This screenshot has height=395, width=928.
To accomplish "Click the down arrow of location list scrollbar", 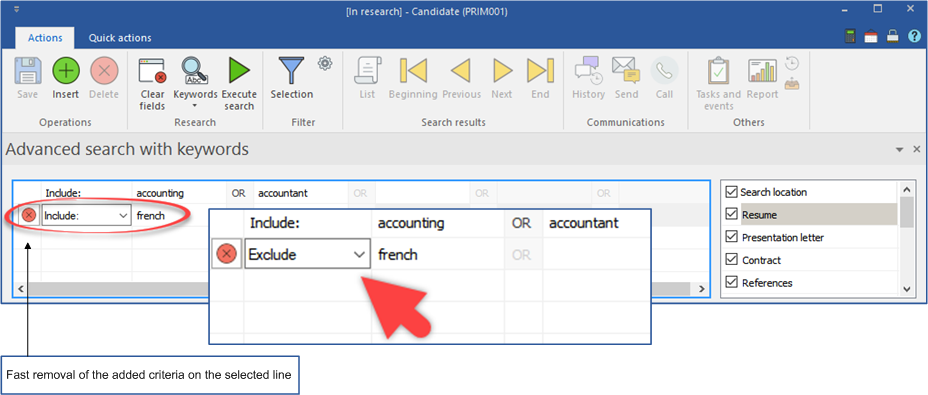I will click(x=907, y=289).
